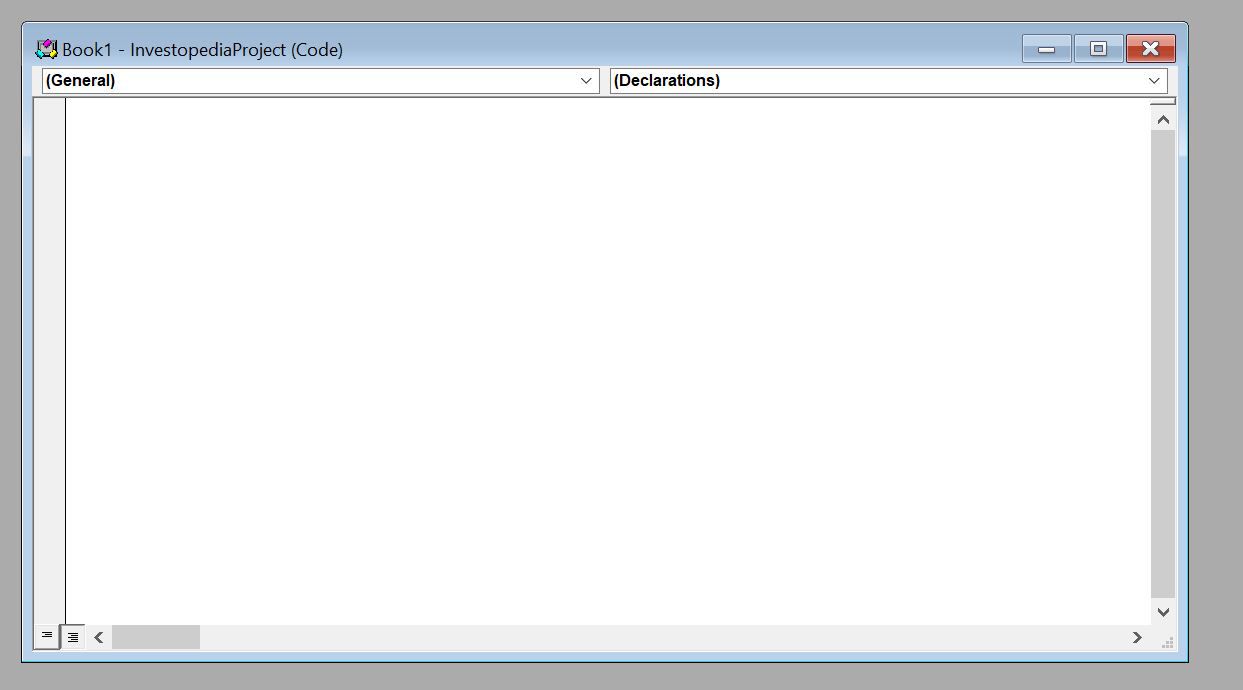Switch to Full Module View button
The height and width of the screenshot is (690, 1243).
72,636
